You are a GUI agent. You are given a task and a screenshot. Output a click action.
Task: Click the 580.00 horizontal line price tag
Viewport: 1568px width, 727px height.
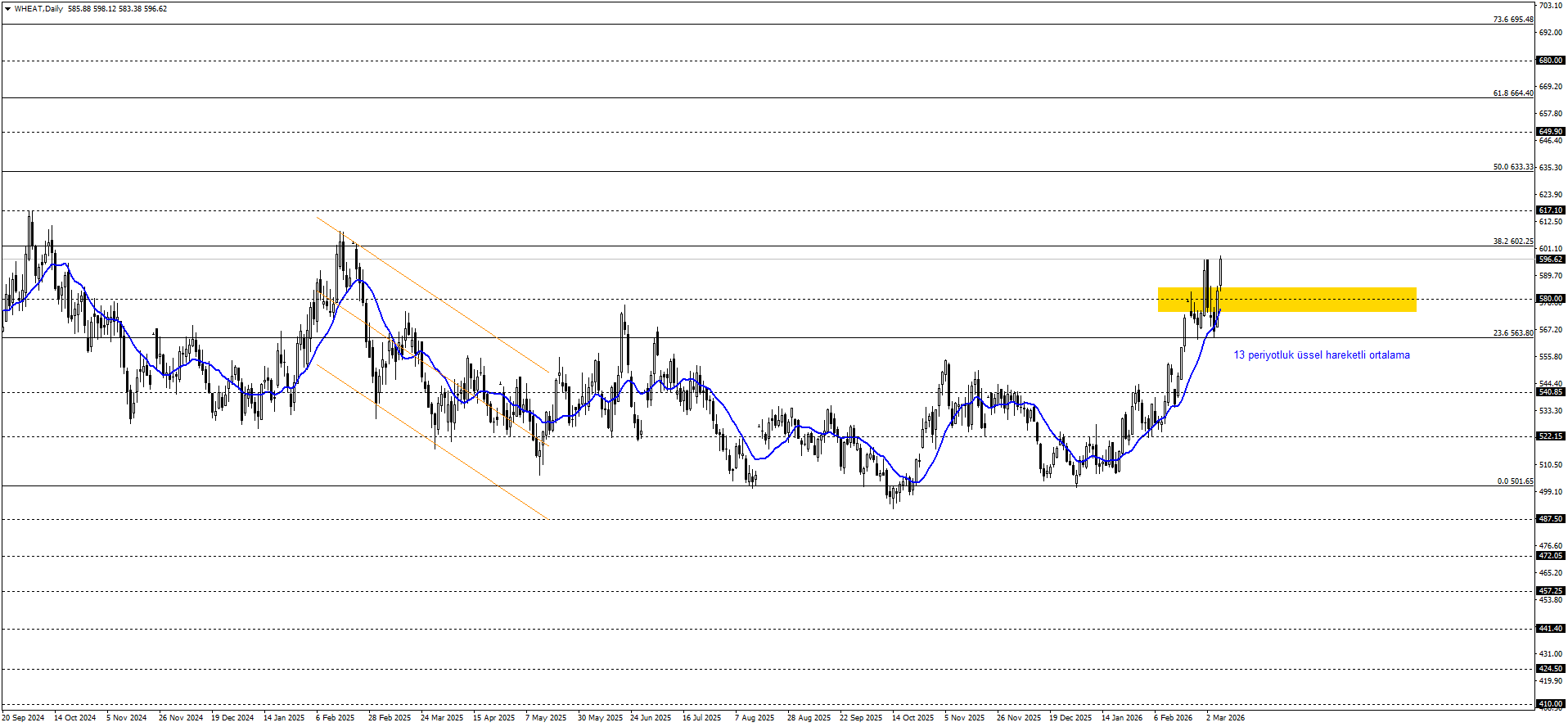(1550, 299)
